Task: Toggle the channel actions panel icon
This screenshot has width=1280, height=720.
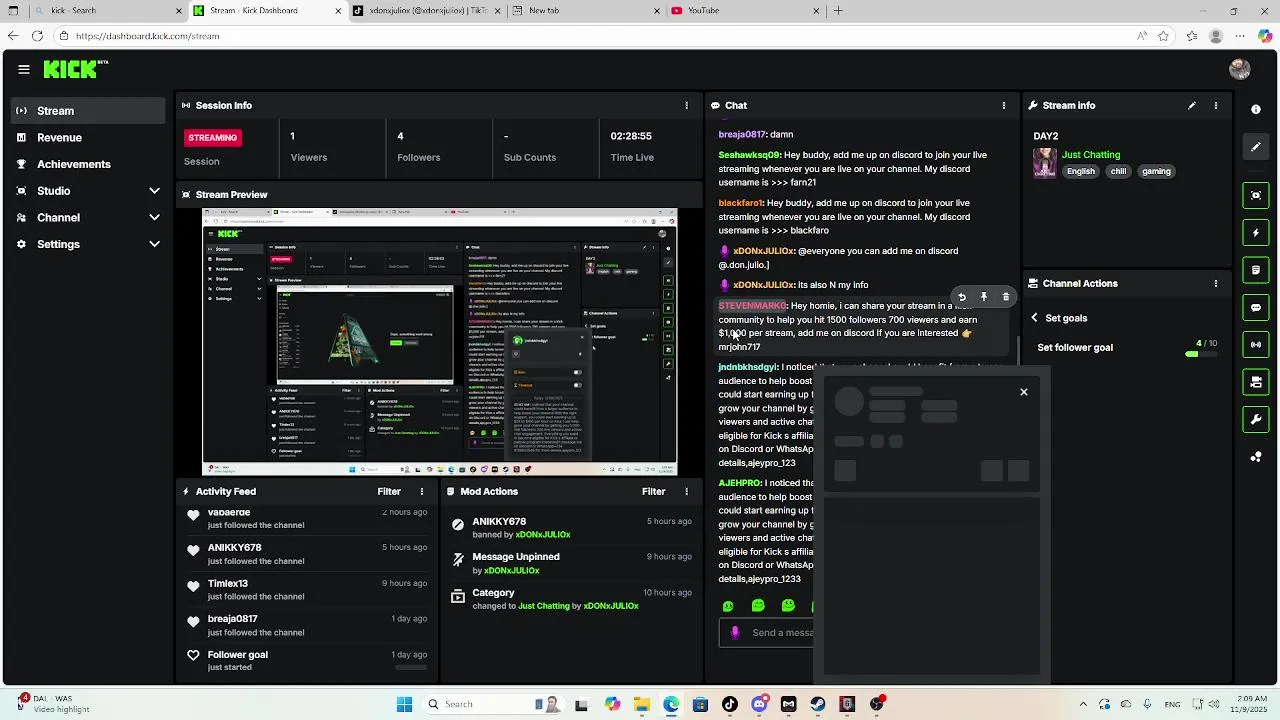Action: point(1256,382)
